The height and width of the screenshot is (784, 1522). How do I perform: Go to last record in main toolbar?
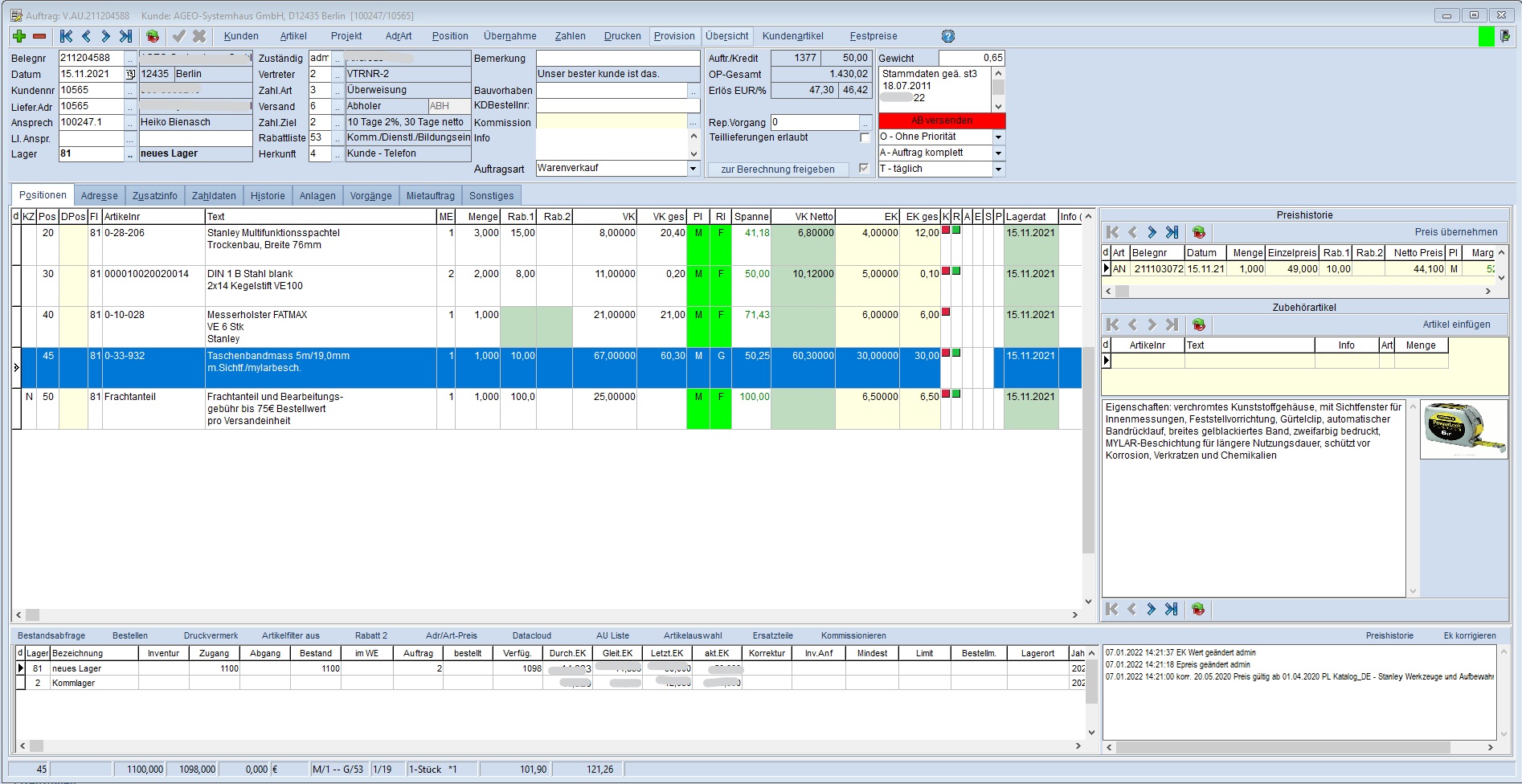pos(126,36)
